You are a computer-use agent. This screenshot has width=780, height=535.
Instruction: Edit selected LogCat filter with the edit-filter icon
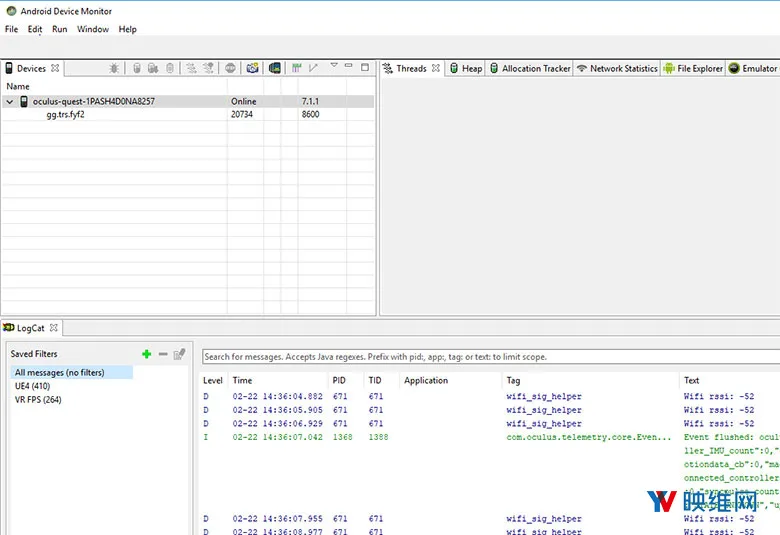coord(180,354)
